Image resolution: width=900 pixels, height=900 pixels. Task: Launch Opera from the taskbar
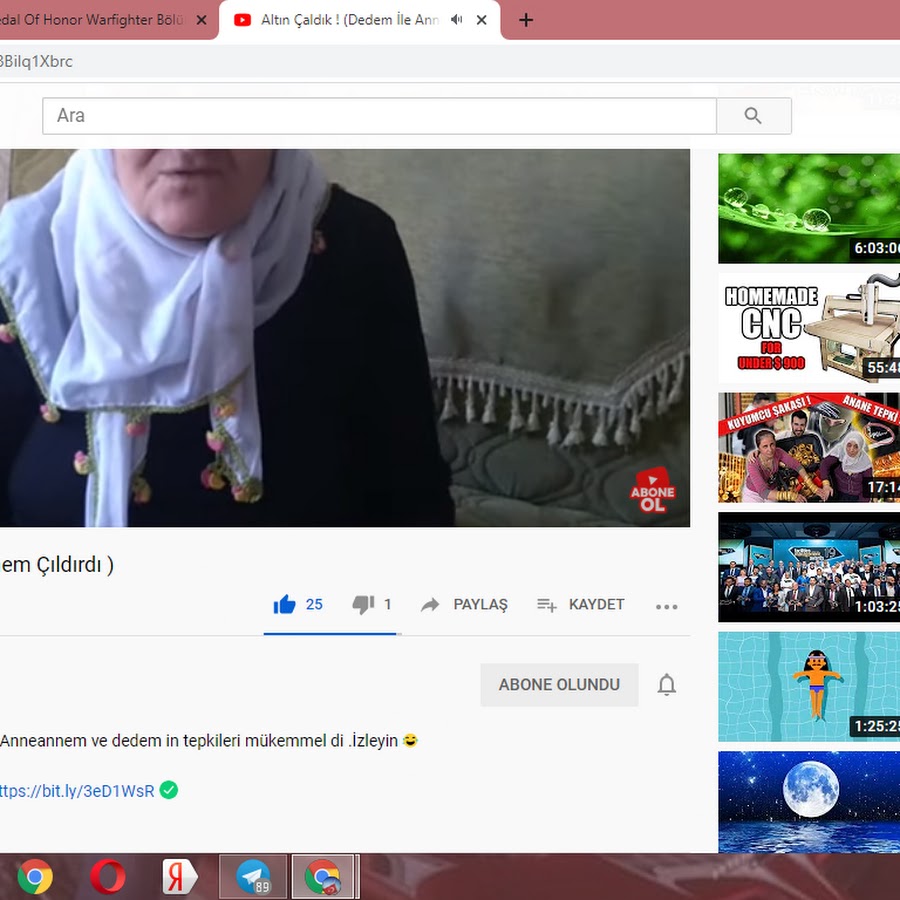(108, 877)
